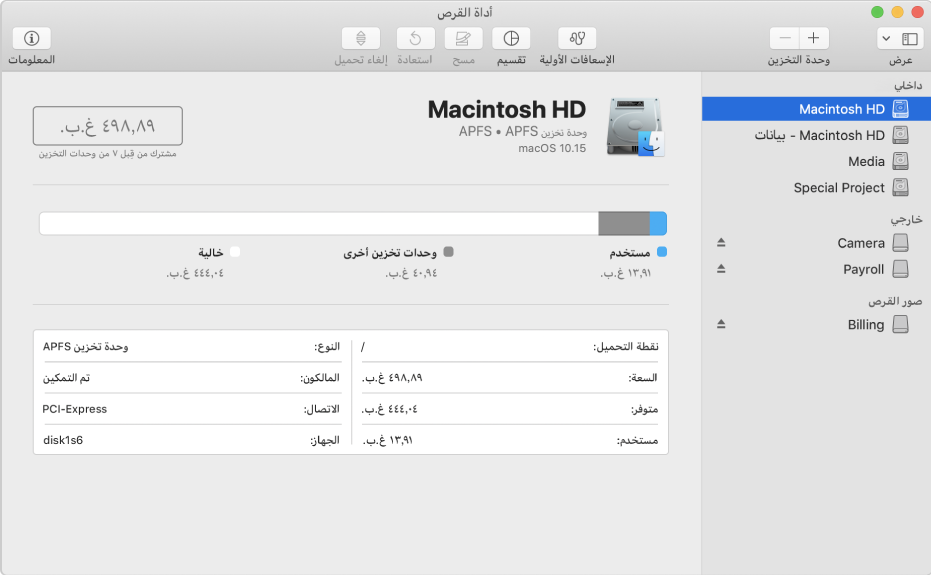Add volume with the plus button

point(814,39)
